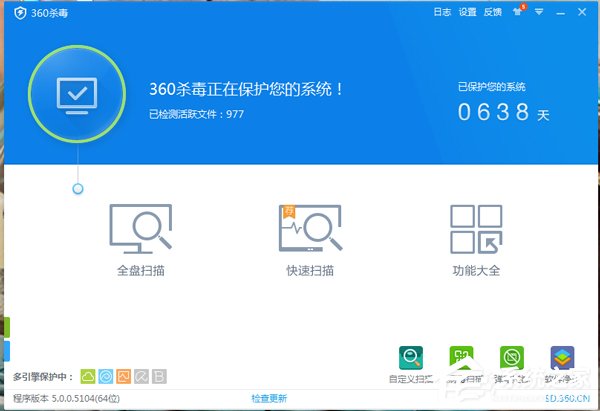Open the 自定义扫描 custom scan tool

(x=411, y=365)
